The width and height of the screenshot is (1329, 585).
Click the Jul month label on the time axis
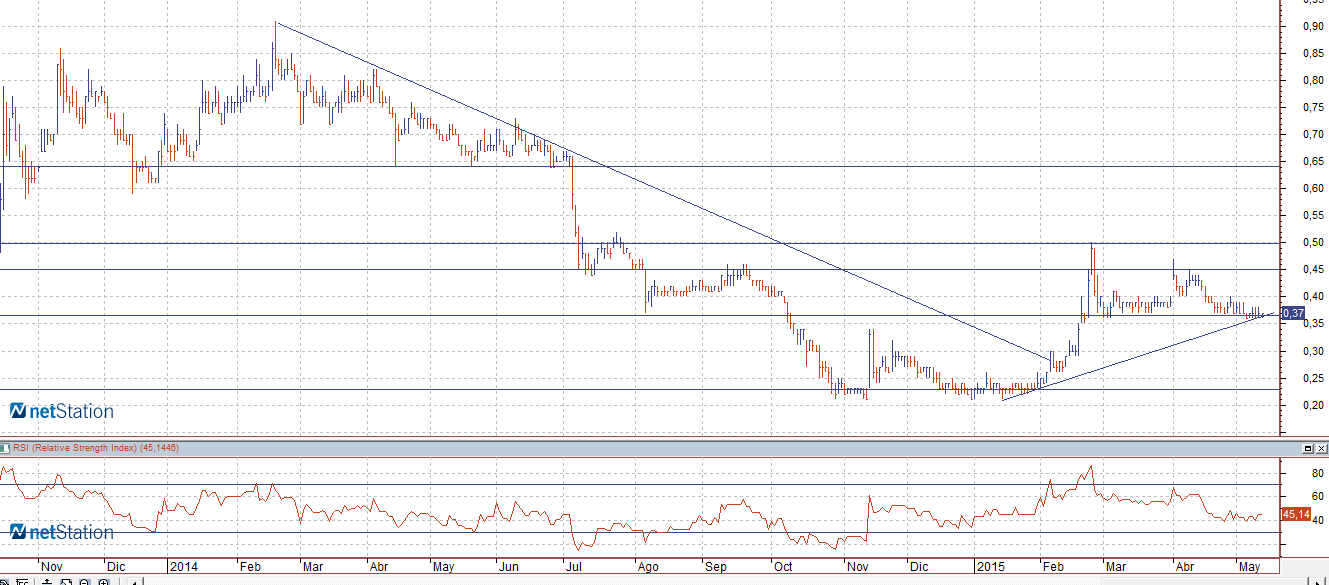pyautogui.click(x=574, y=566)
